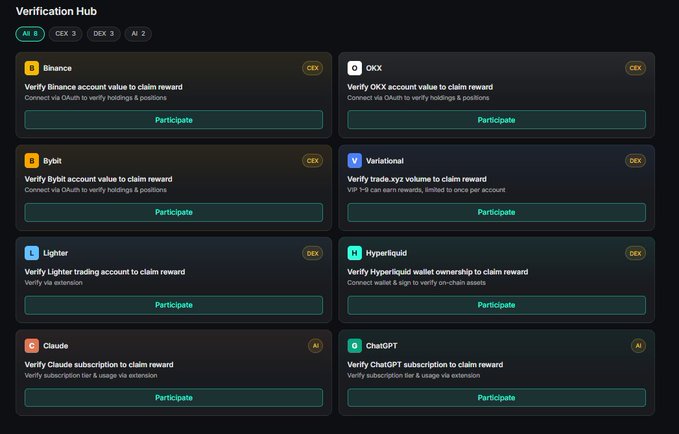The image size is (679, 434).
Task: Participate in Claude verification
Action: tap(174, 398)
